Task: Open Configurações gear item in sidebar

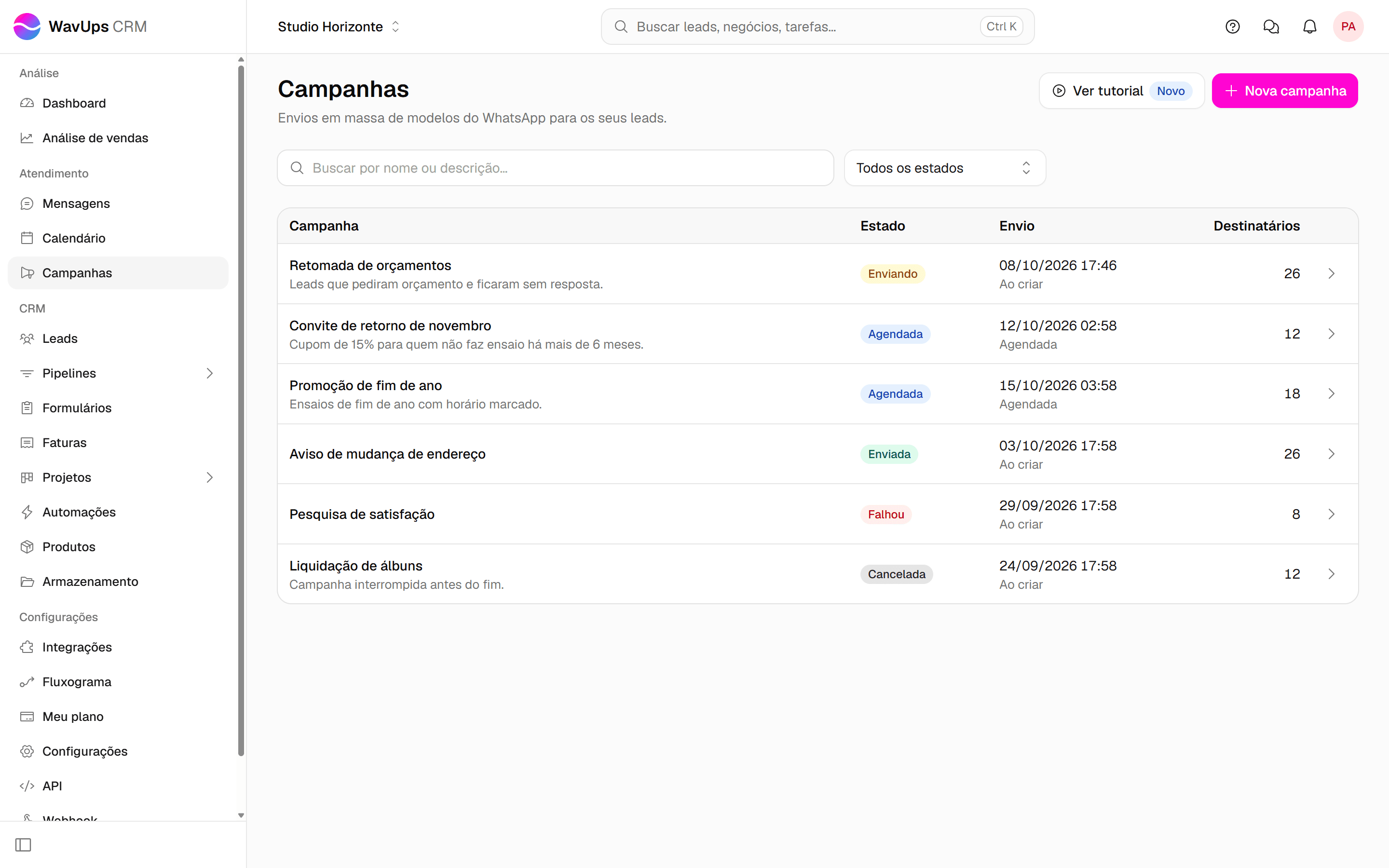Action: [x=118, y=751]
